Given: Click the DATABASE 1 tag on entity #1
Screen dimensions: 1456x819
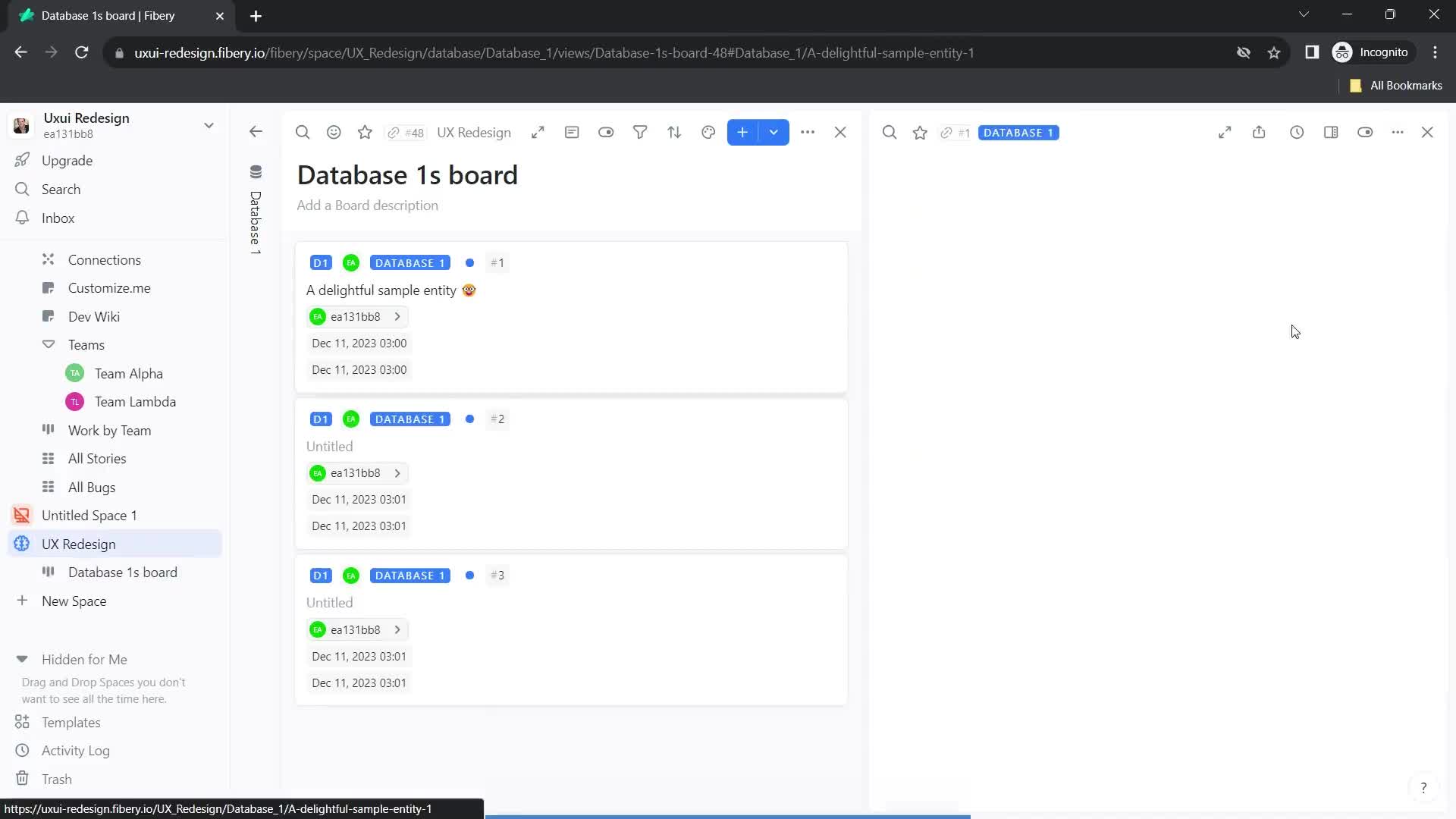Looking at the screenshot, I should click(x=410, y=262).
